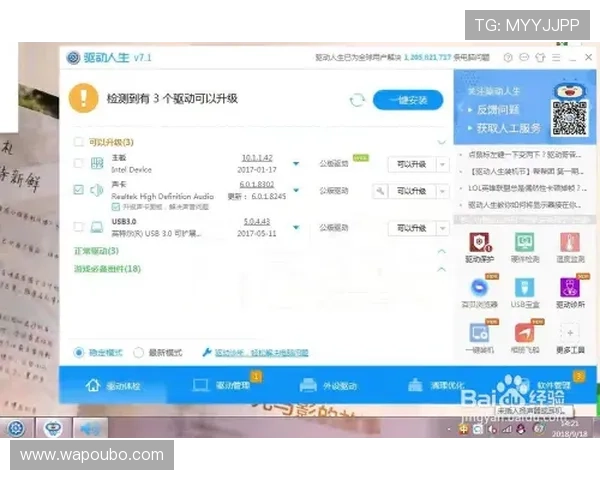This screenshot has width=600, height=480.
Task: Open news item starting with LOL英雄联盟
Action: [527, 188]
